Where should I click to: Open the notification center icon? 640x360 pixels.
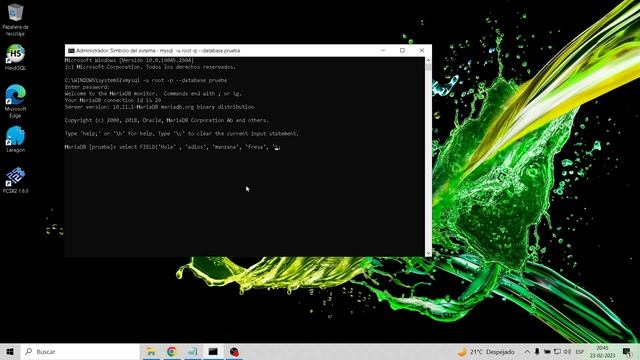point(627,351)
